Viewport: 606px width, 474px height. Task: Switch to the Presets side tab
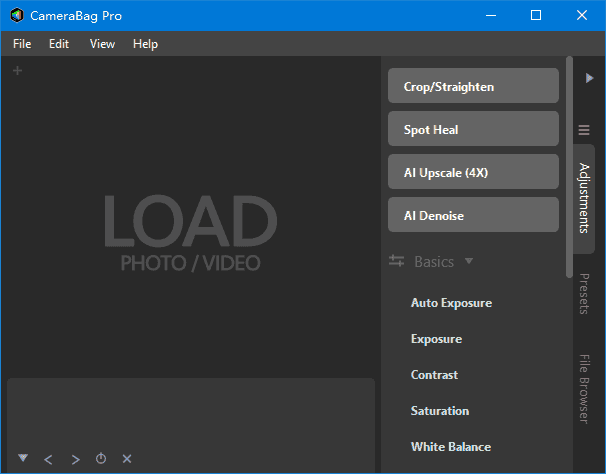584,293
